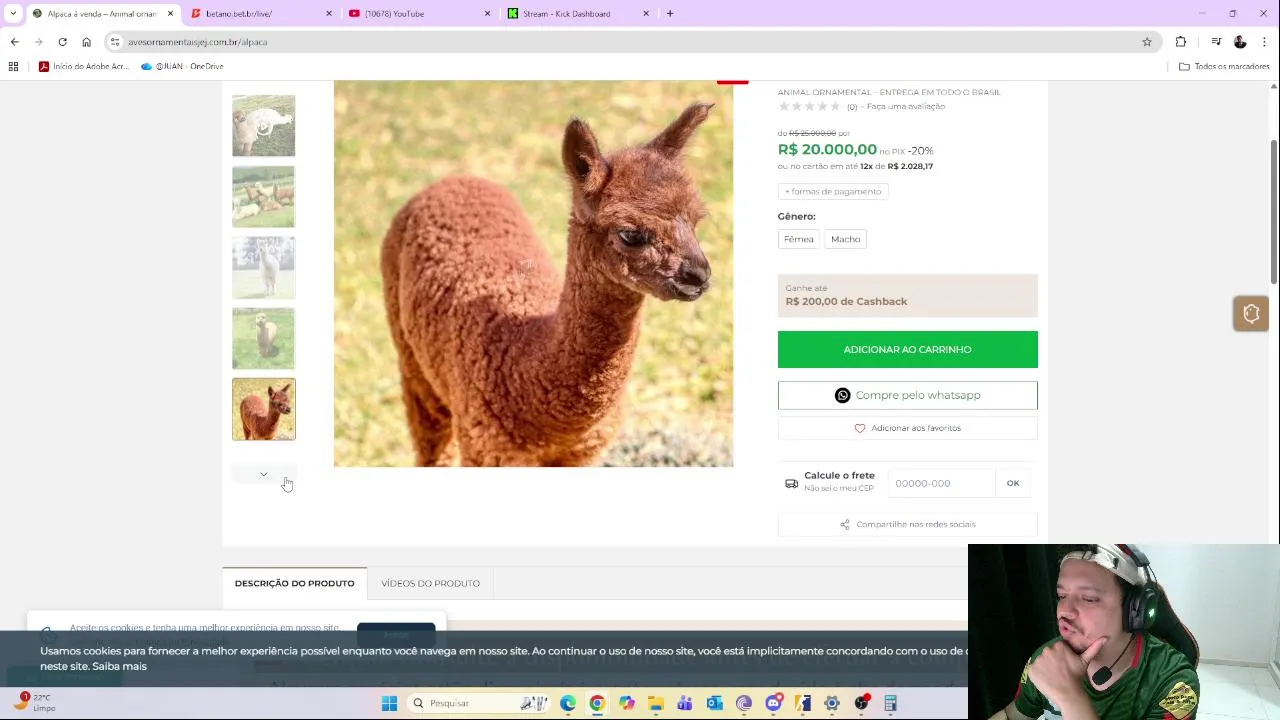Image resolution: width=1280 pixels, height=720 pixels.
Task: Open Discord from the taskbar
Action: pyautogui.click(x=773, y=703)
